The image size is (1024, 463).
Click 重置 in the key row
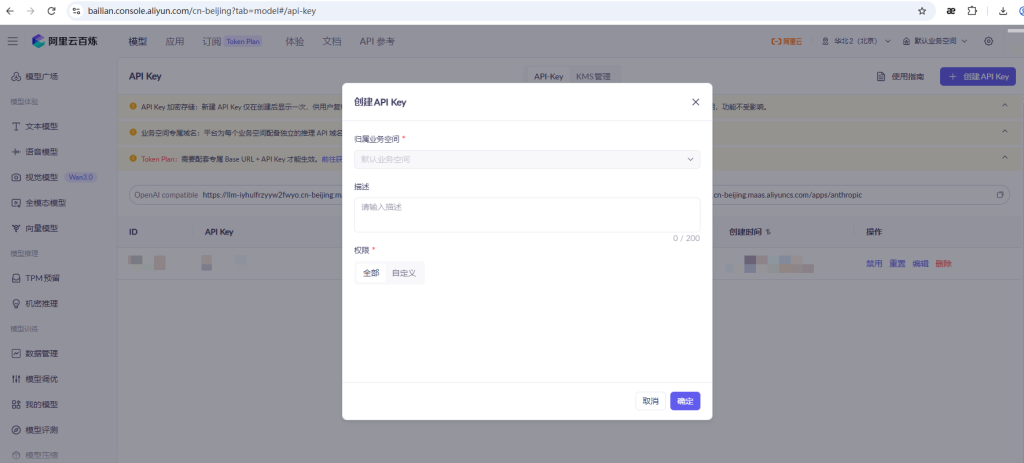pyautogui.click(x=897, y=263)
